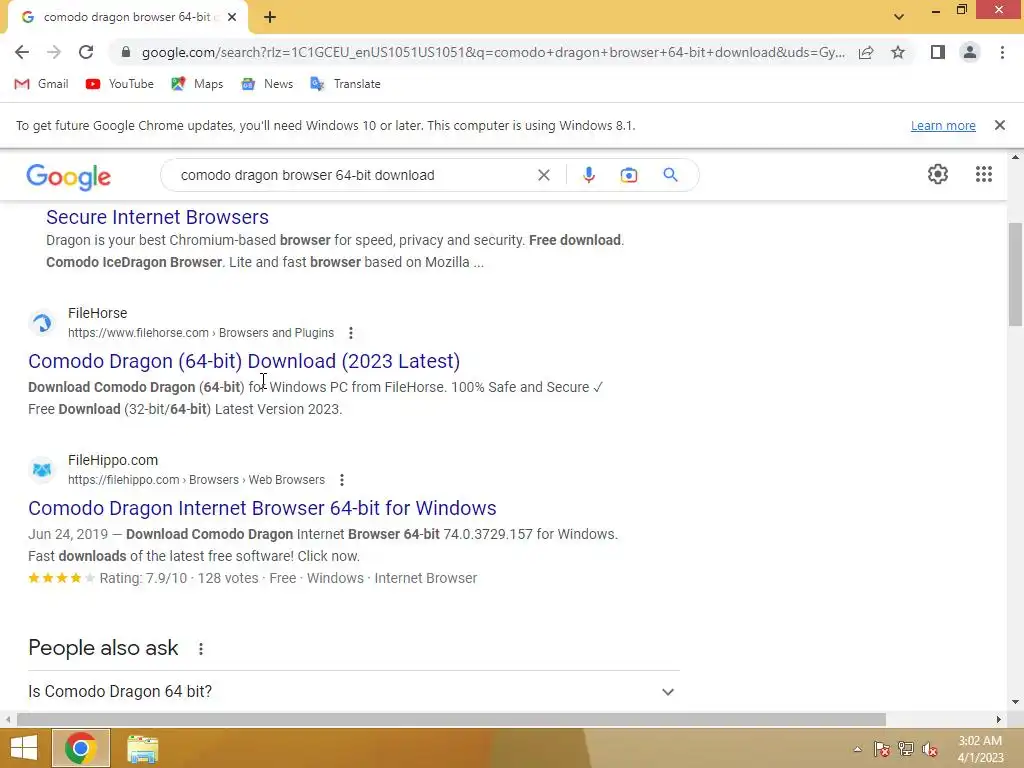Click the Chrome taskbar icon
This screenshot has width=1024, height=768.
point(81,748)
